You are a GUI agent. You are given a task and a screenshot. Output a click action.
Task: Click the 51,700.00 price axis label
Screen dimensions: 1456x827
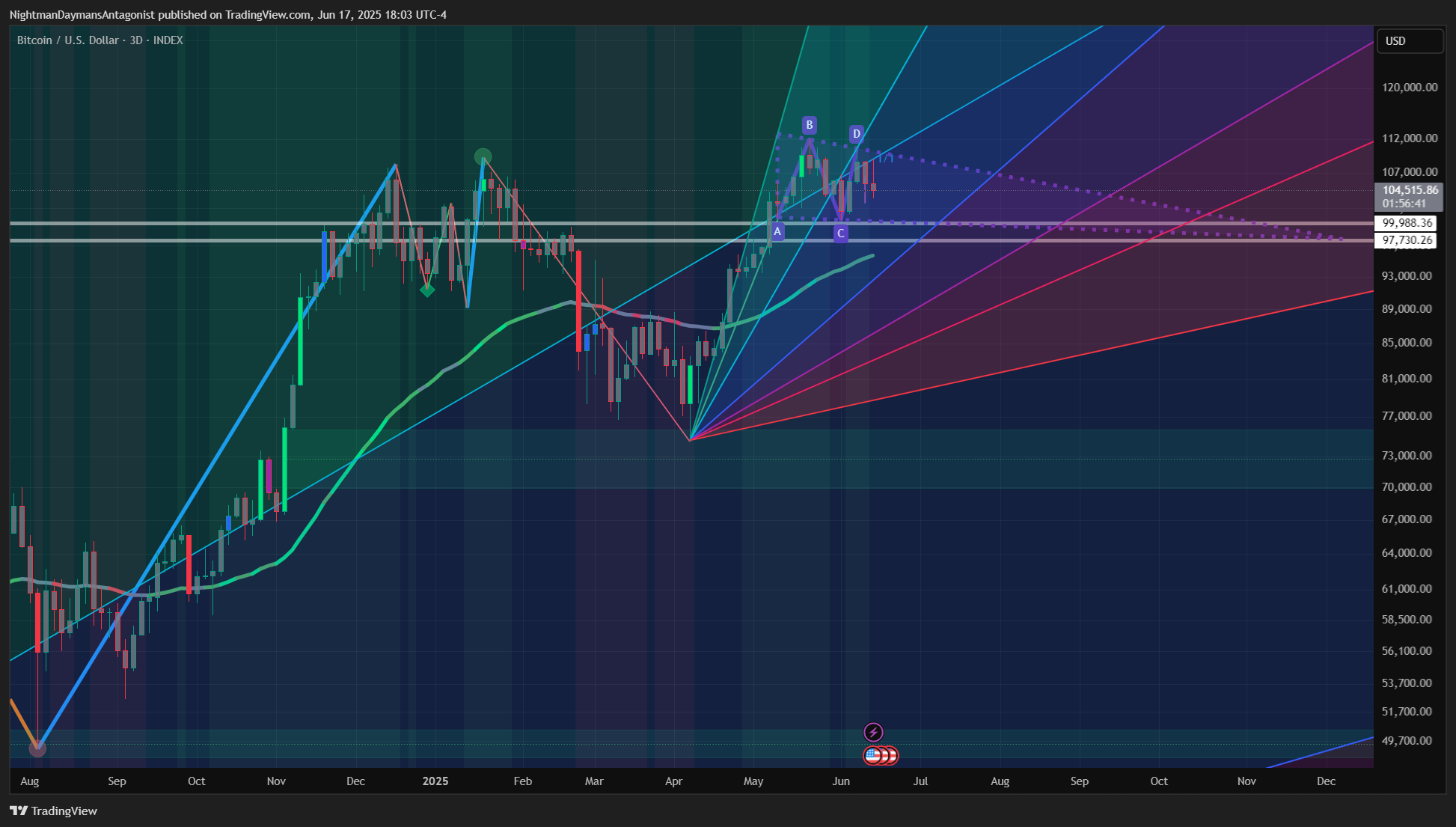point(1407,712)
